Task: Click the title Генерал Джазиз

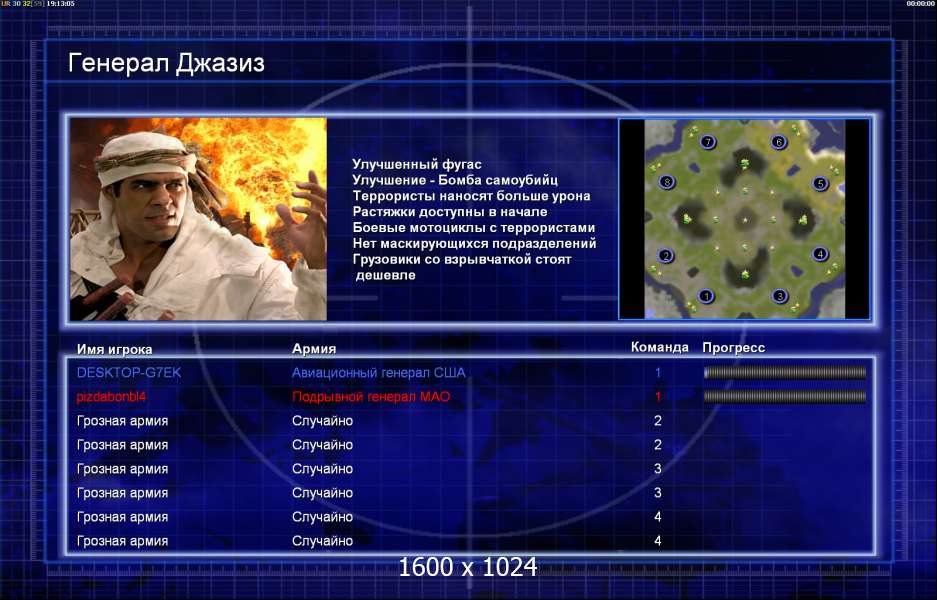Action: [166, 63]
